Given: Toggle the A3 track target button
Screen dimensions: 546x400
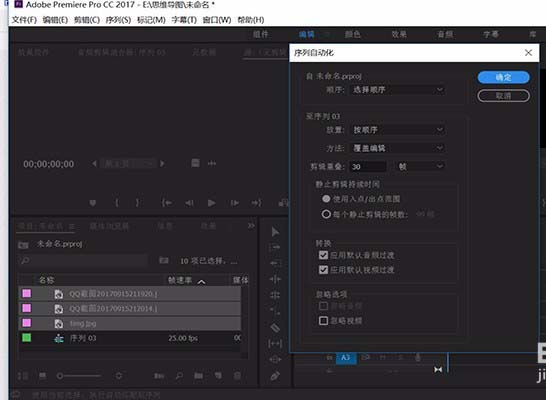Looking at the screenshot, I should 346,358.
